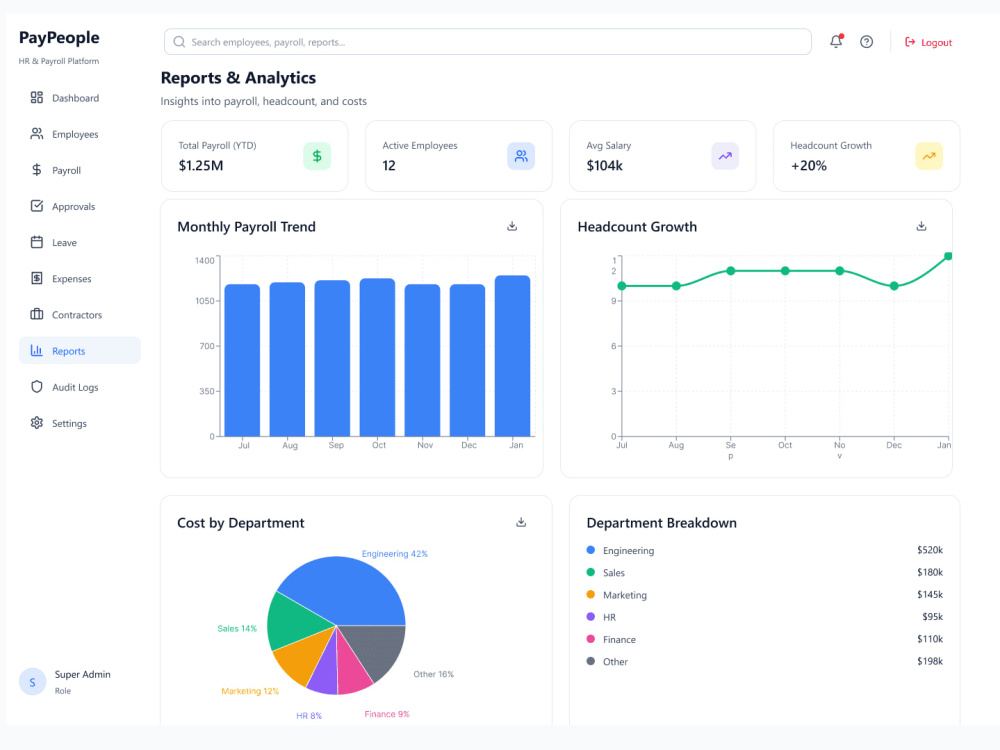
Task: Open the Contractors page
Action: (x=80, y=314)
